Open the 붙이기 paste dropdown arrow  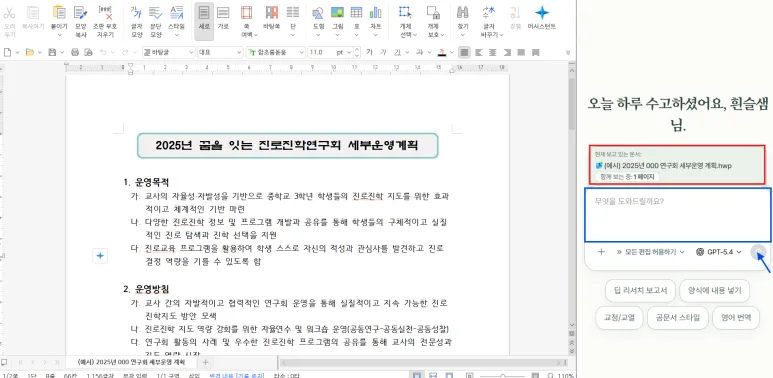tap(59, 35)
